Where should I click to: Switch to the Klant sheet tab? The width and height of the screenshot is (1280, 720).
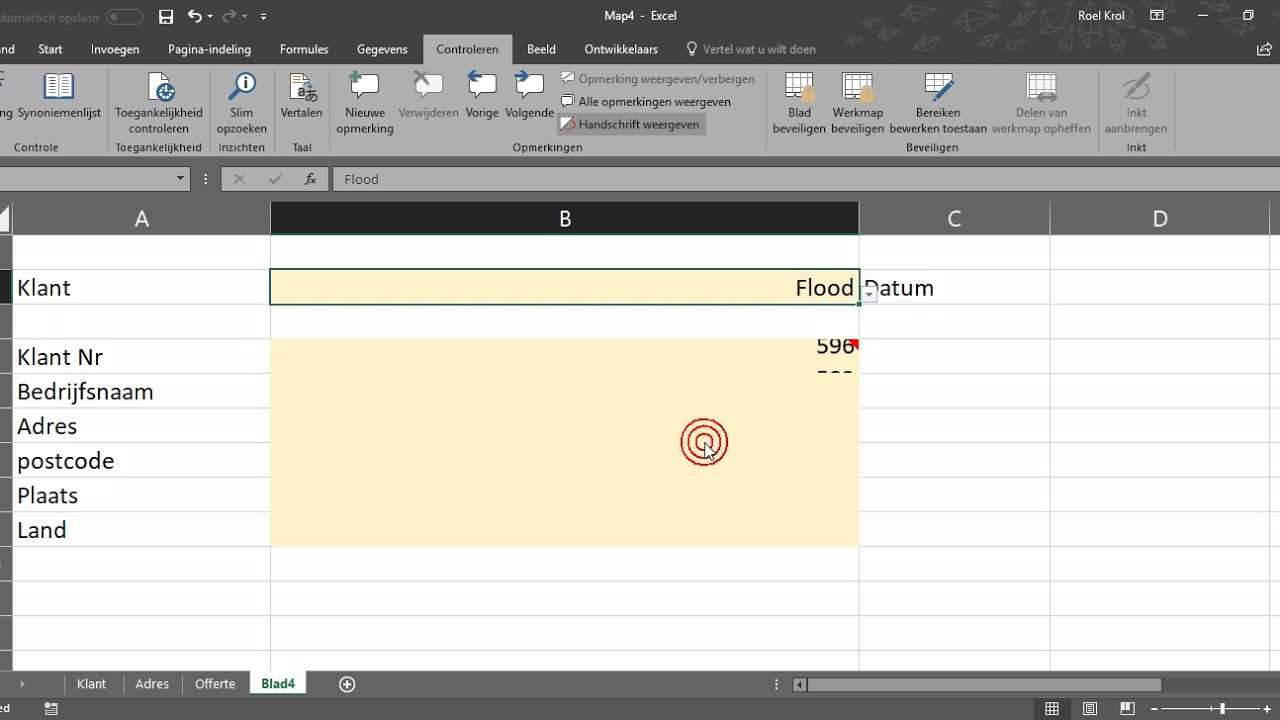click(x=91, y=684)
